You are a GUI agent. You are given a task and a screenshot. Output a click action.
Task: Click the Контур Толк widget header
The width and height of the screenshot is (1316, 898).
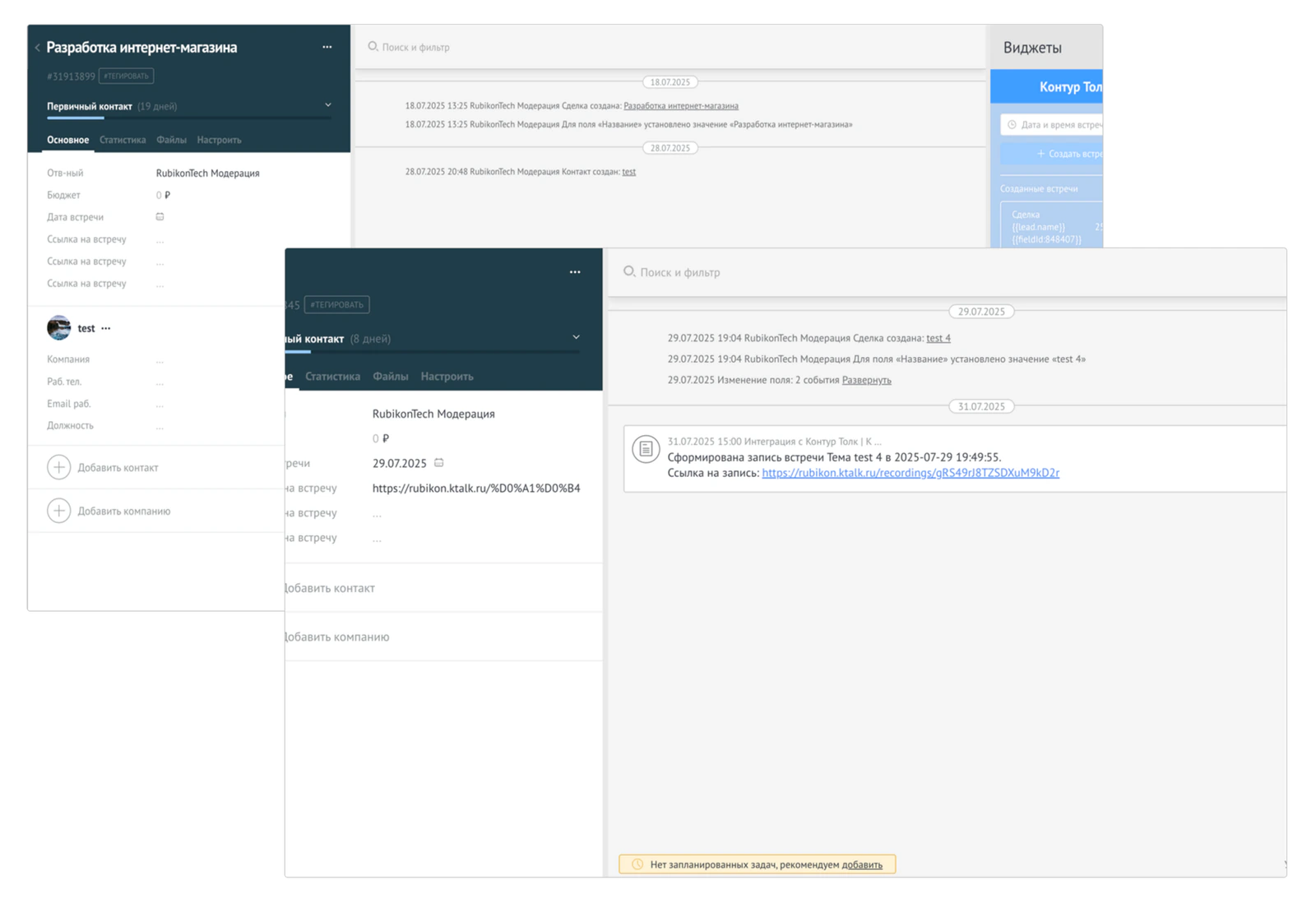click(x=1046, y=86)
